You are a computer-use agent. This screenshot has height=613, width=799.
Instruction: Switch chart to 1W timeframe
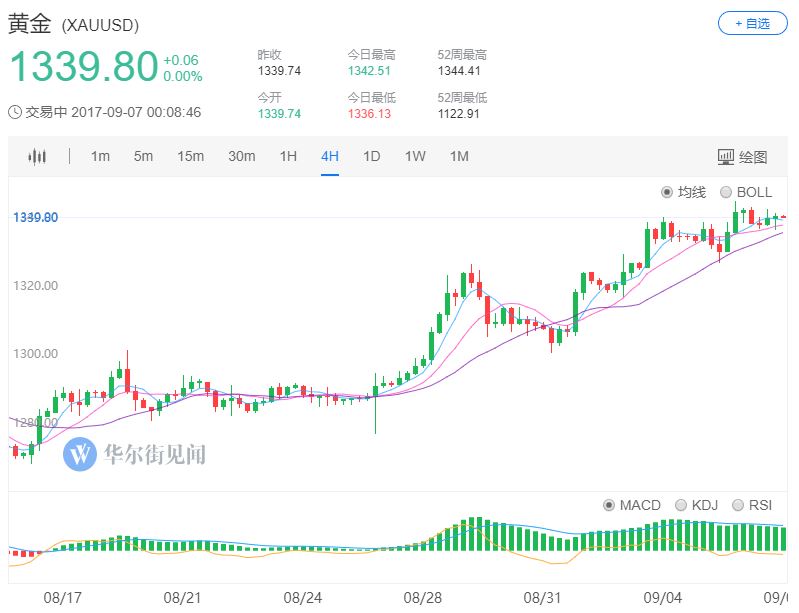[x=415, y=156]
